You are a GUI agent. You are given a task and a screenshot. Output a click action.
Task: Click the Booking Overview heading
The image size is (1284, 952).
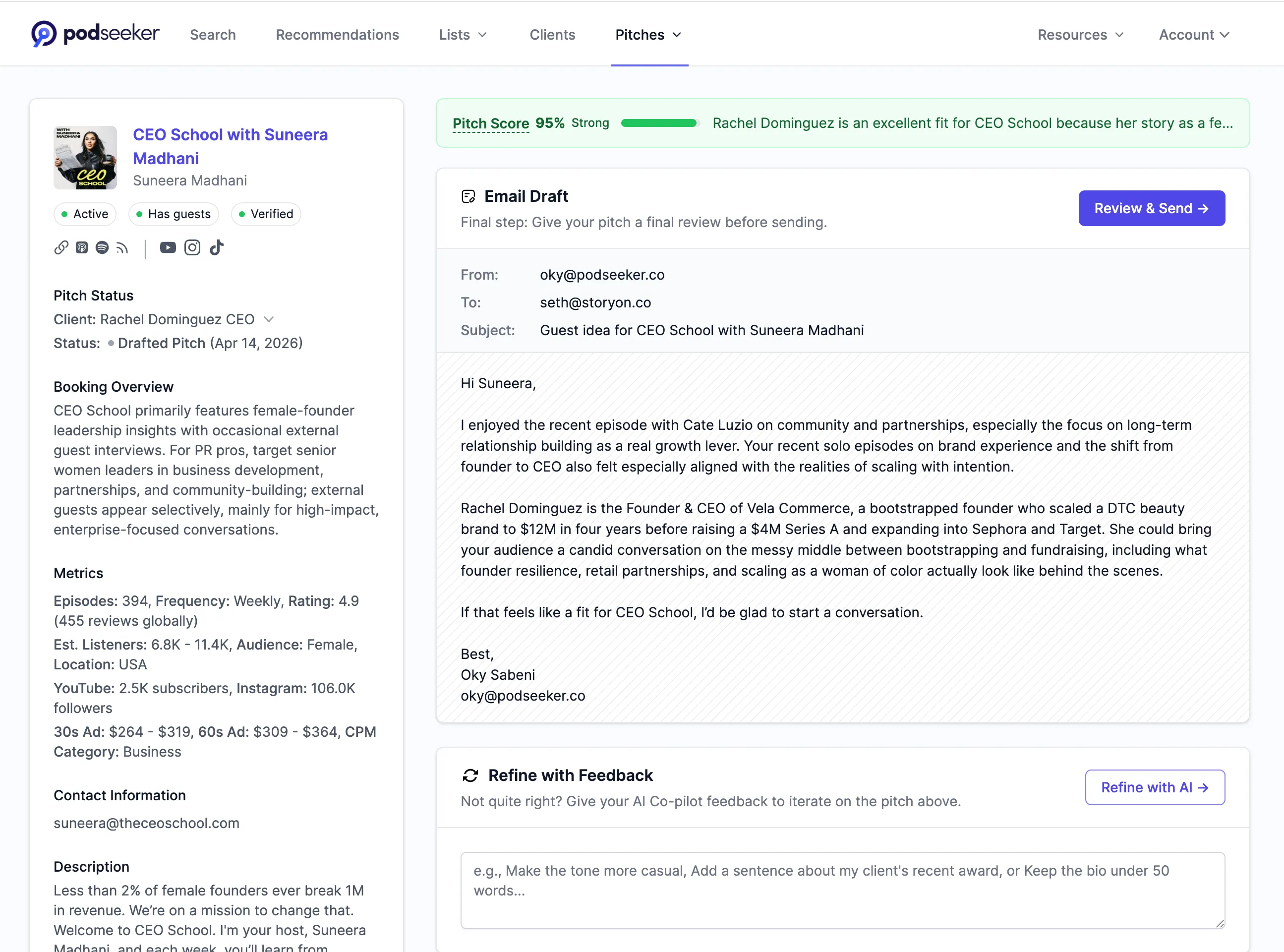point(114,387)
